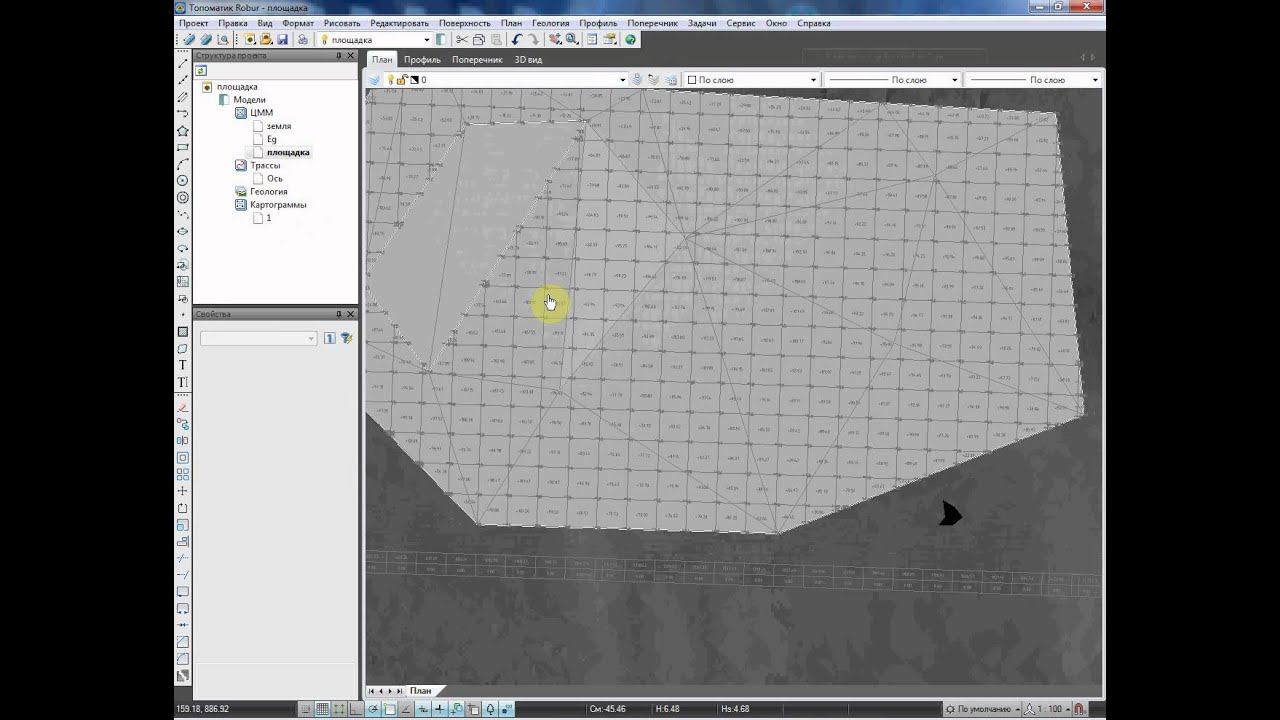Close the 'Структура проекта' panel
1280x720 pixels.
(352, 56)
